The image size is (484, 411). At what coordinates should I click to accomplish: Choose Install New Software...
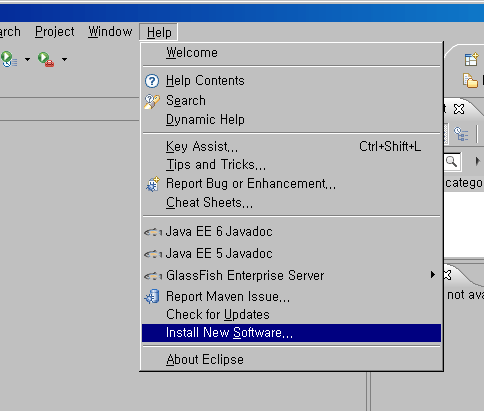(291, 333)
